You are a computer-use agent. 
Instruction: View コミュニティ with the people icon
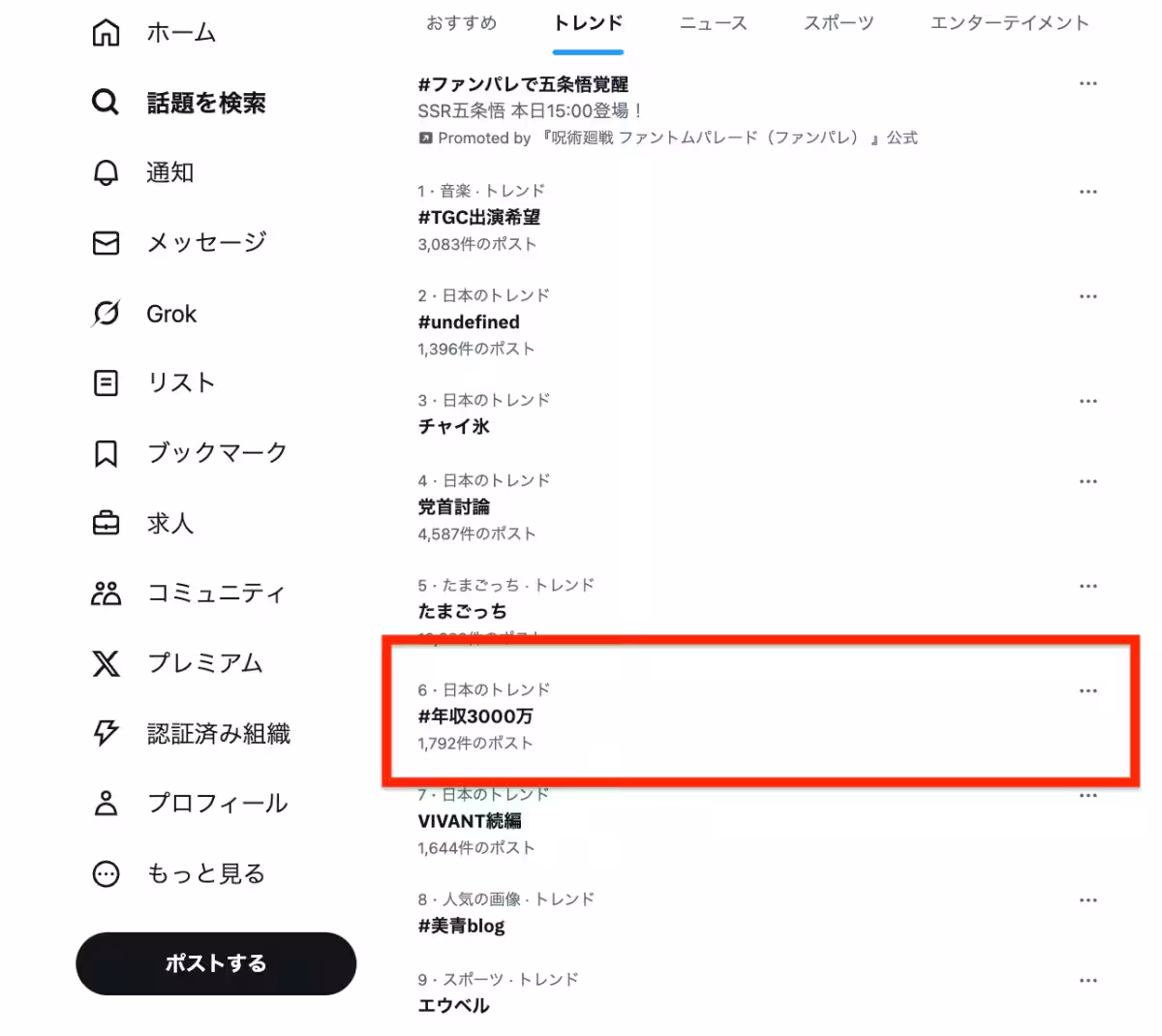tap(104, 593)
